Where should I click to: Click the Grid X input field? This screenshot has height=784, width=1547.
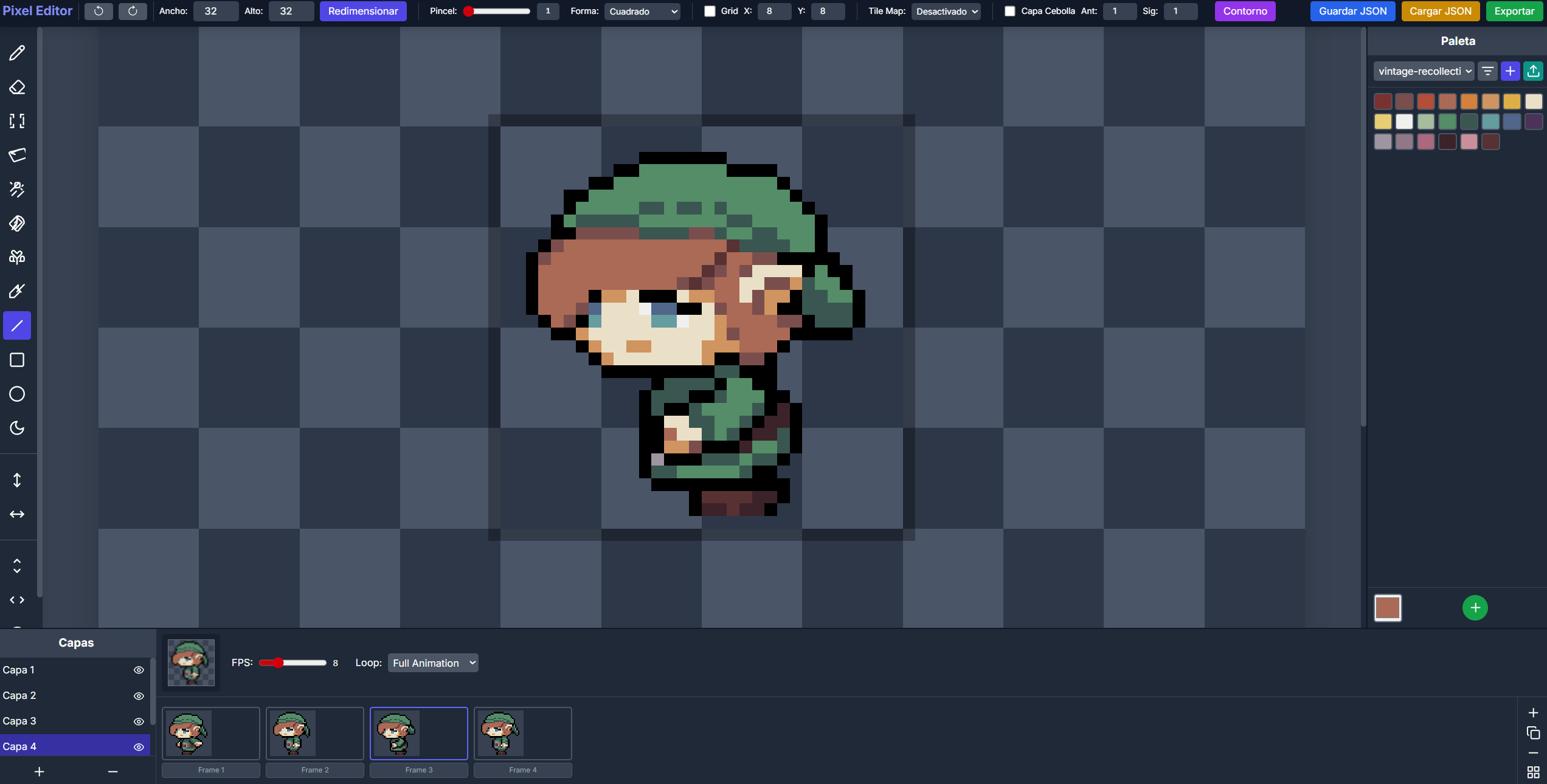tap(774, 11)
